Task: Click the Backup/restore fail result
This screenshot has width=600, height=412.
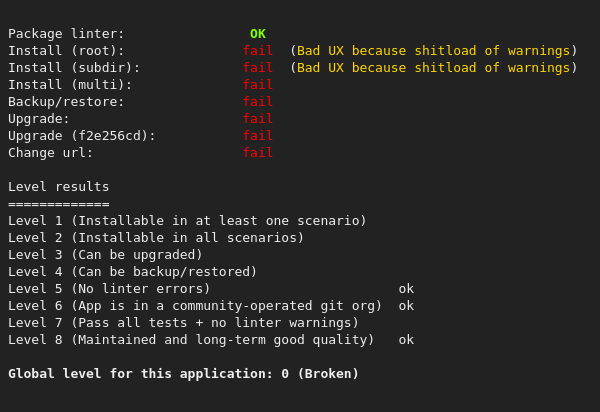Action: pos(258,102)
